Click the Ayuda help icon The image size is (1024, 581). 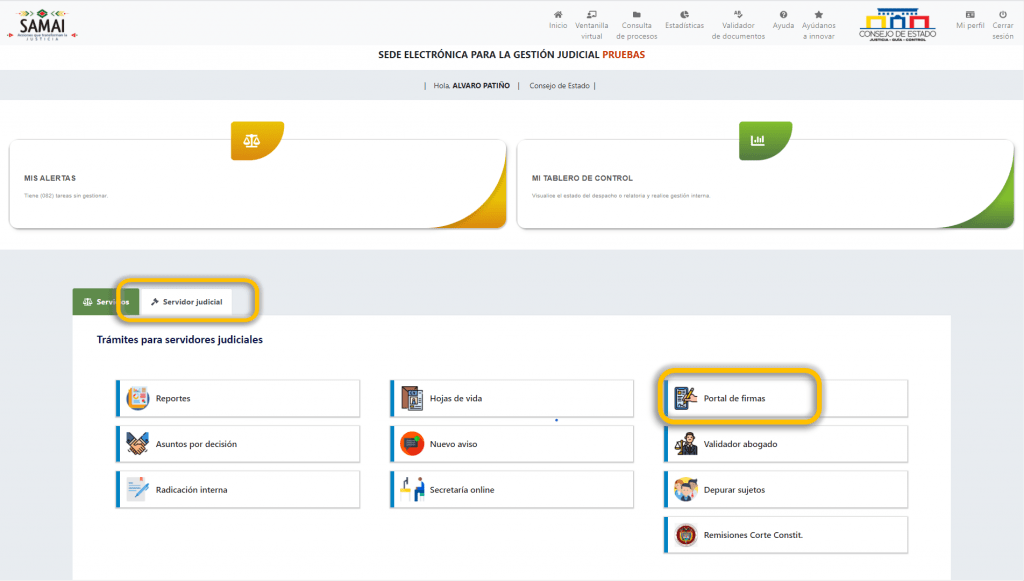[x=783, y=15]
